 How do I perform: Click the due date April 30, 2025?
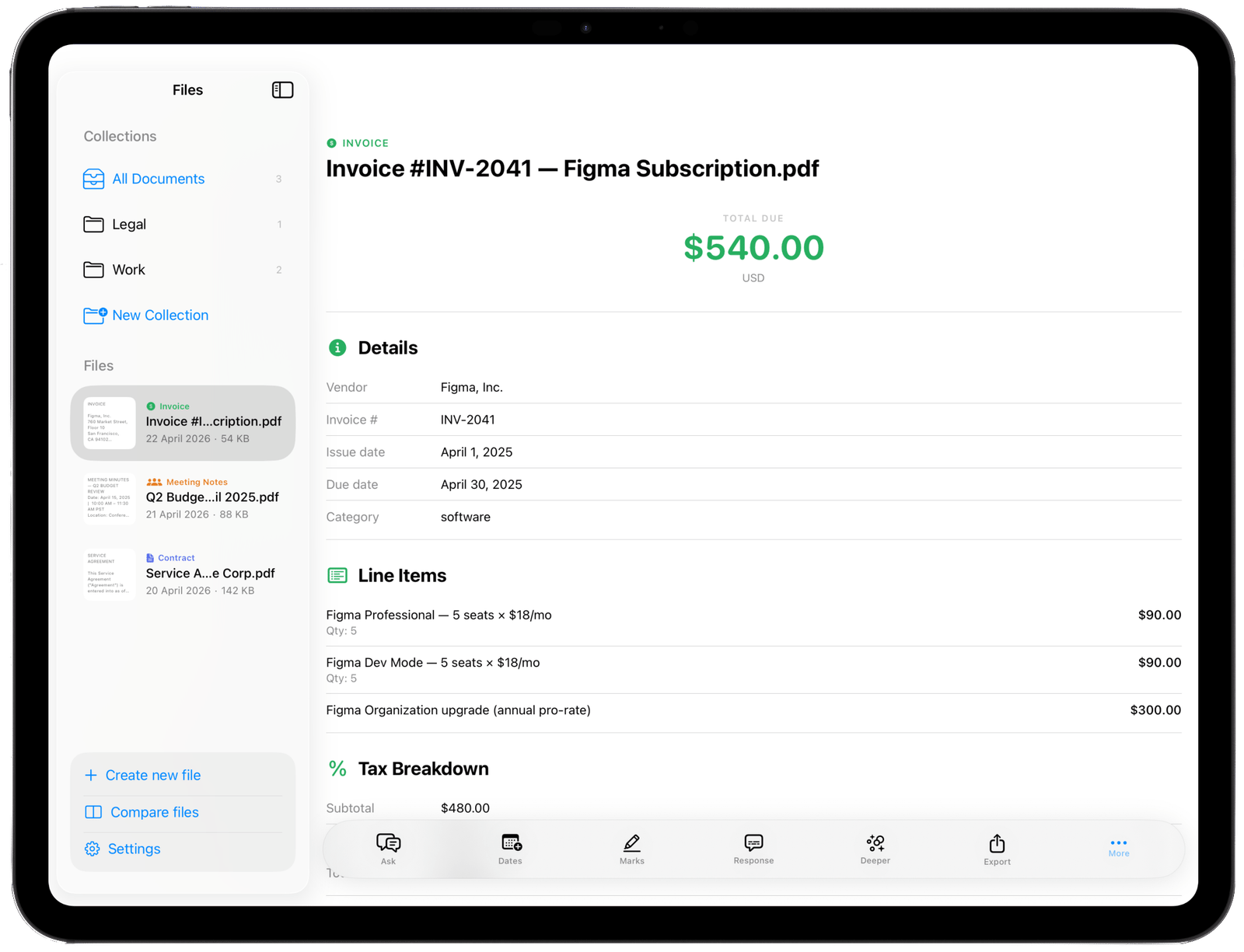coord(481,485)
